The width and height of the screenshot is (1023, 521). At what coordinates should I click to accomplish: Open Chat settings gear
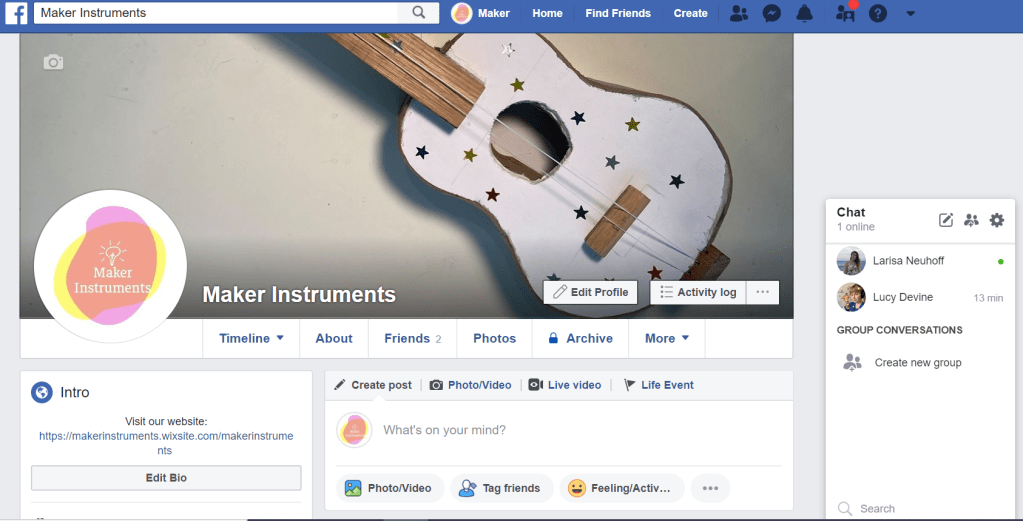click(996, 220)
